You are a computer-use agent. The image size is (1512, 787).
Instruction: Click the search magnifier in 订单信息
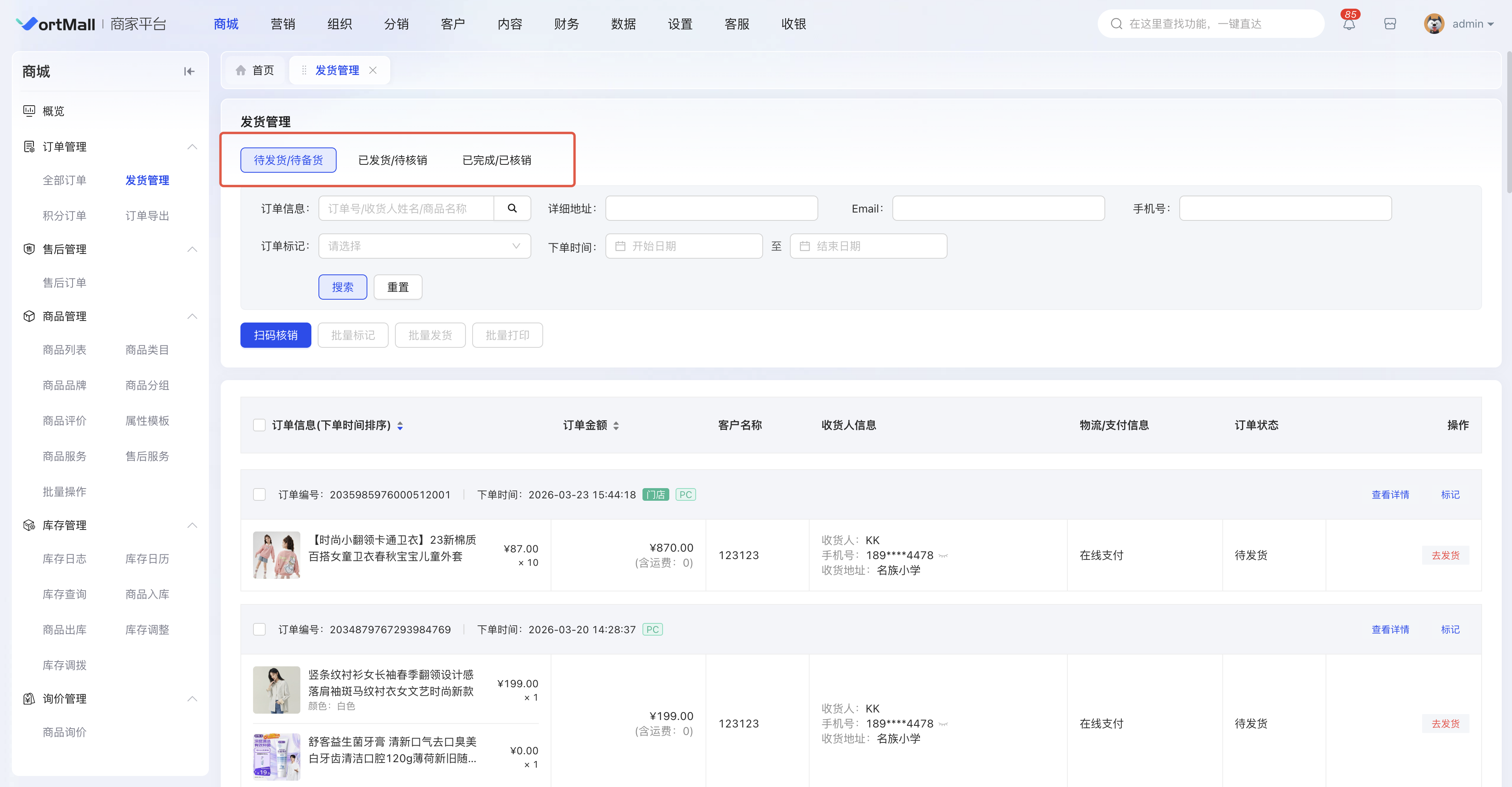(512, 209)
